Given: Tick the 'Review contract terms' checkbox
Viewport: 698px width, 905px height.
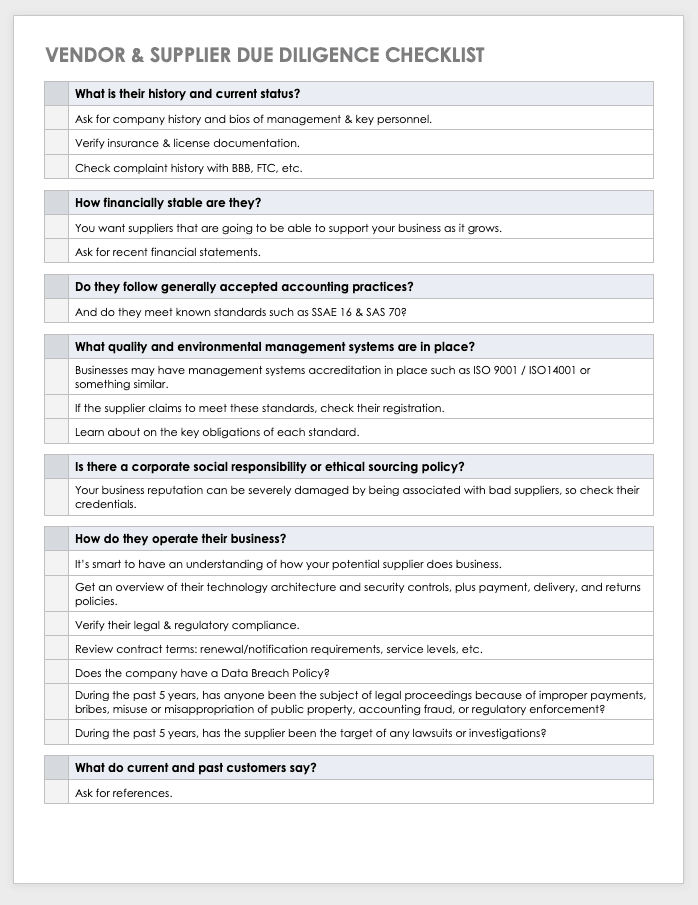Looking at the screenshot, I should click(57, 649).
